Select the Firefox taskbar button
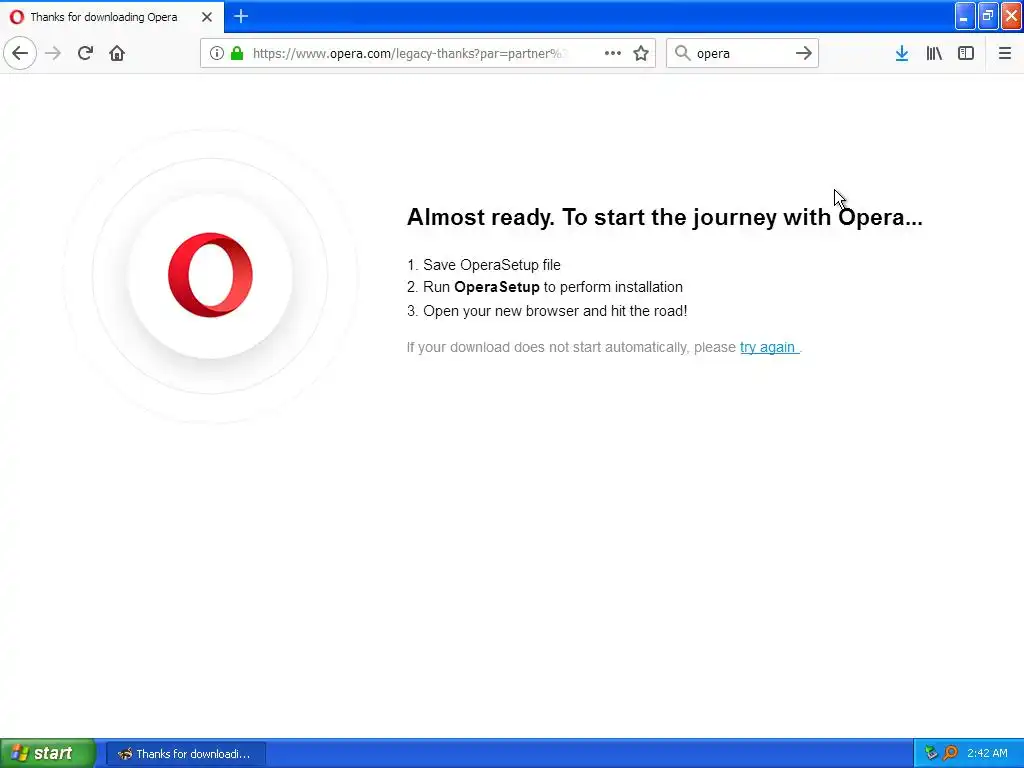The width and height of the screenshot is (1024, 768). [185, 754]
